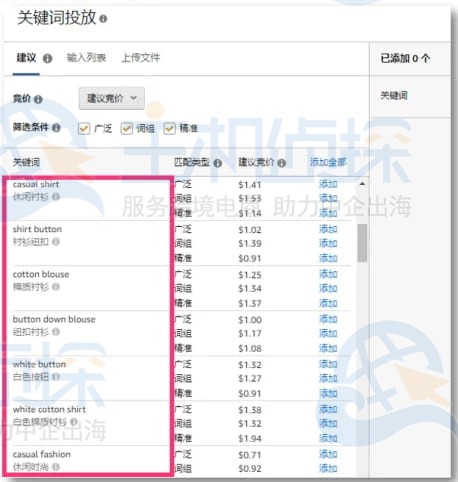
Task: Click the $1.25 suggested bid value
Action: coord(250,275)
